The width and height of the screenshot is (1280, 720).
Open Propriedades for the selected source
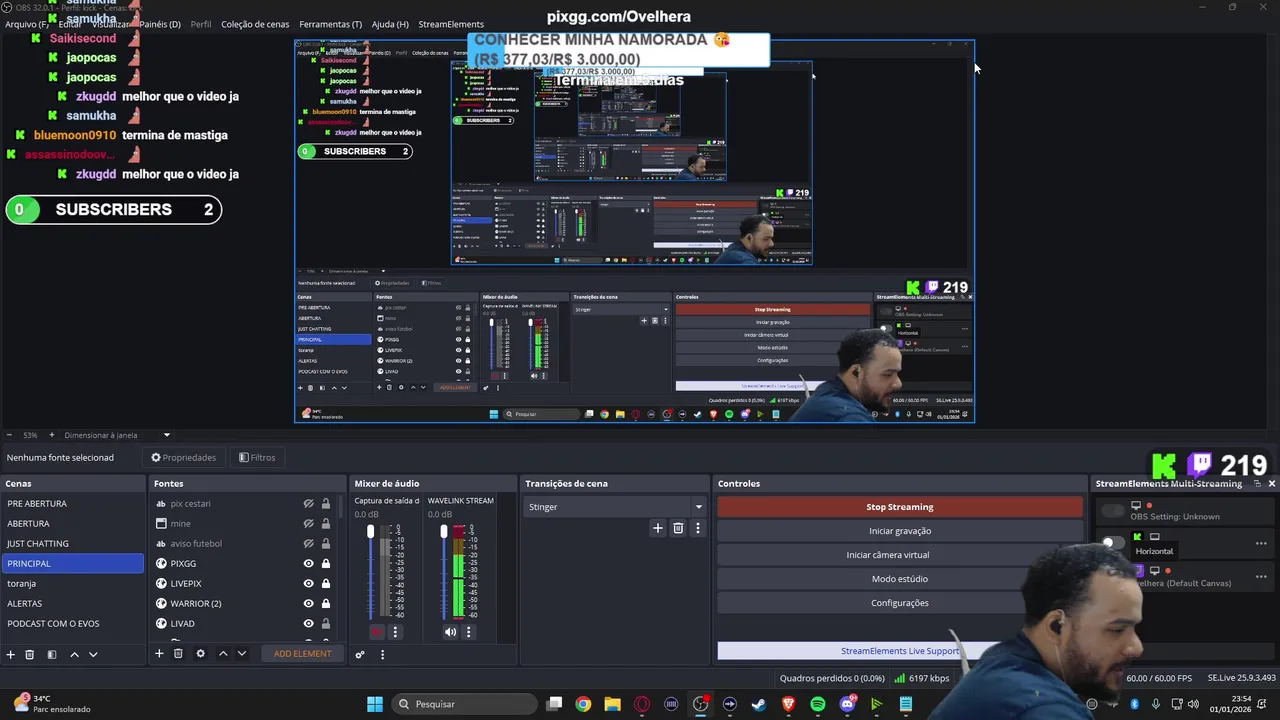tap(184, 458)
